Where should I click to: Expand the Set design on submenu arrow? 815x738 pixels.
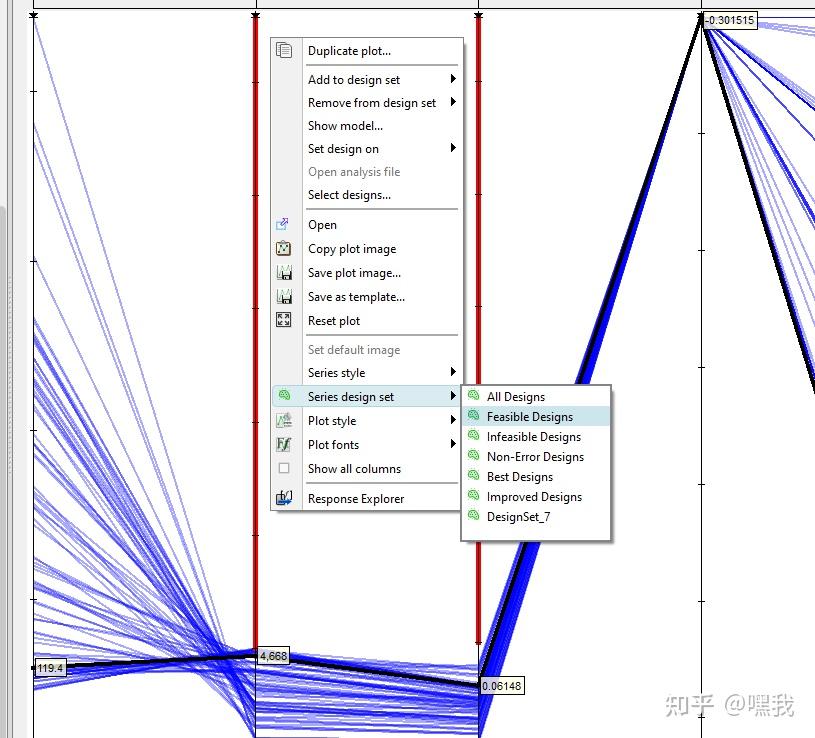coord(453,148)
